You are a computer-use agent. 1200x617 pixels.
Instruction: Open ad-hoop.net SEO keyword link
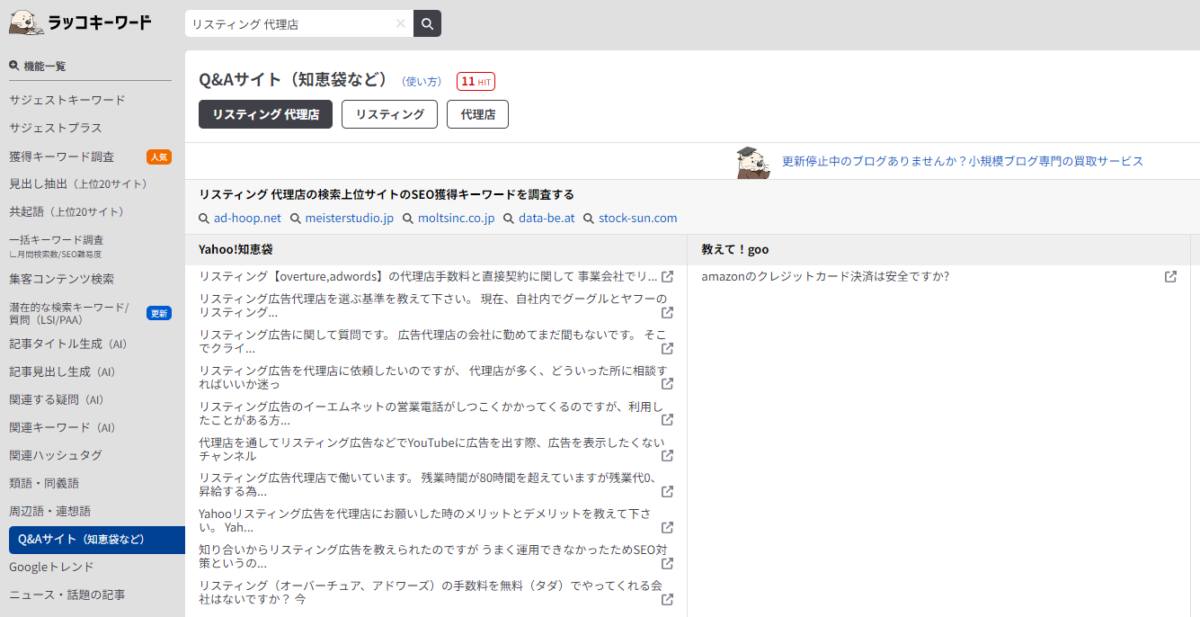pyautogui.click(x=247, y=218)
